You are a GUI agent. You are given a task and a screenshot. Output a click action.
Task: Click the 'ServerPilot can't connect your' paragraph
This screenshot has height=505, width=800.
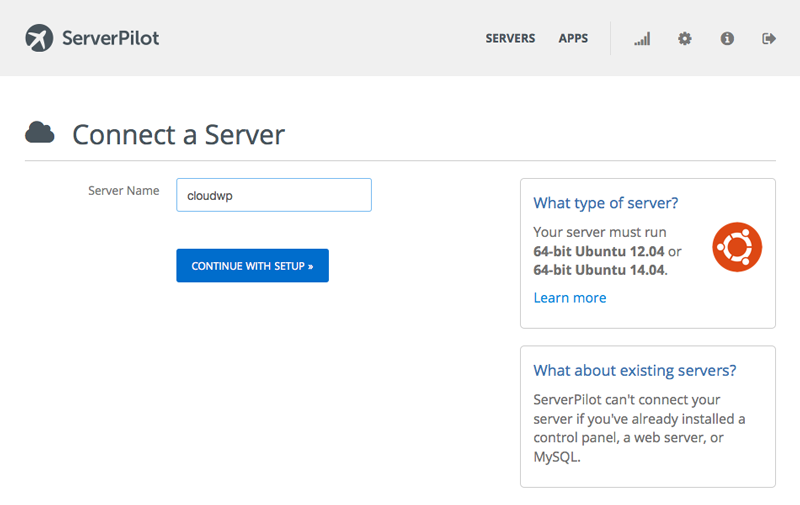point(639,428)
